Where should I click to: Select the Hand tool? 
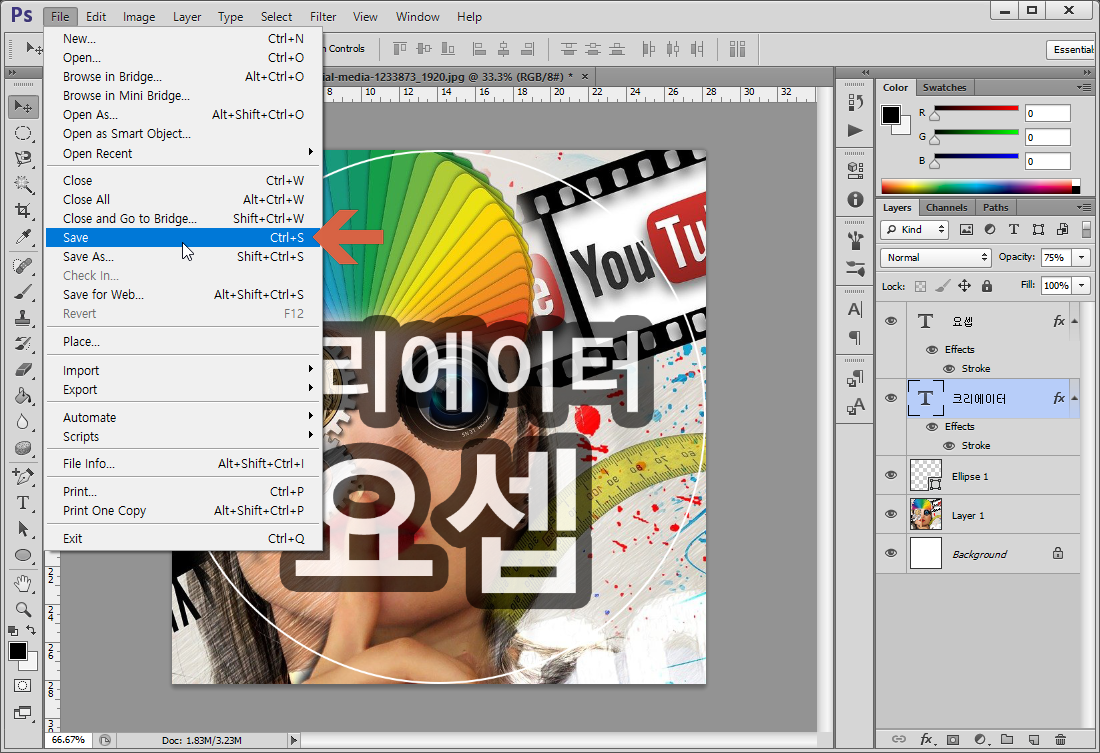[x=23, y=583]
